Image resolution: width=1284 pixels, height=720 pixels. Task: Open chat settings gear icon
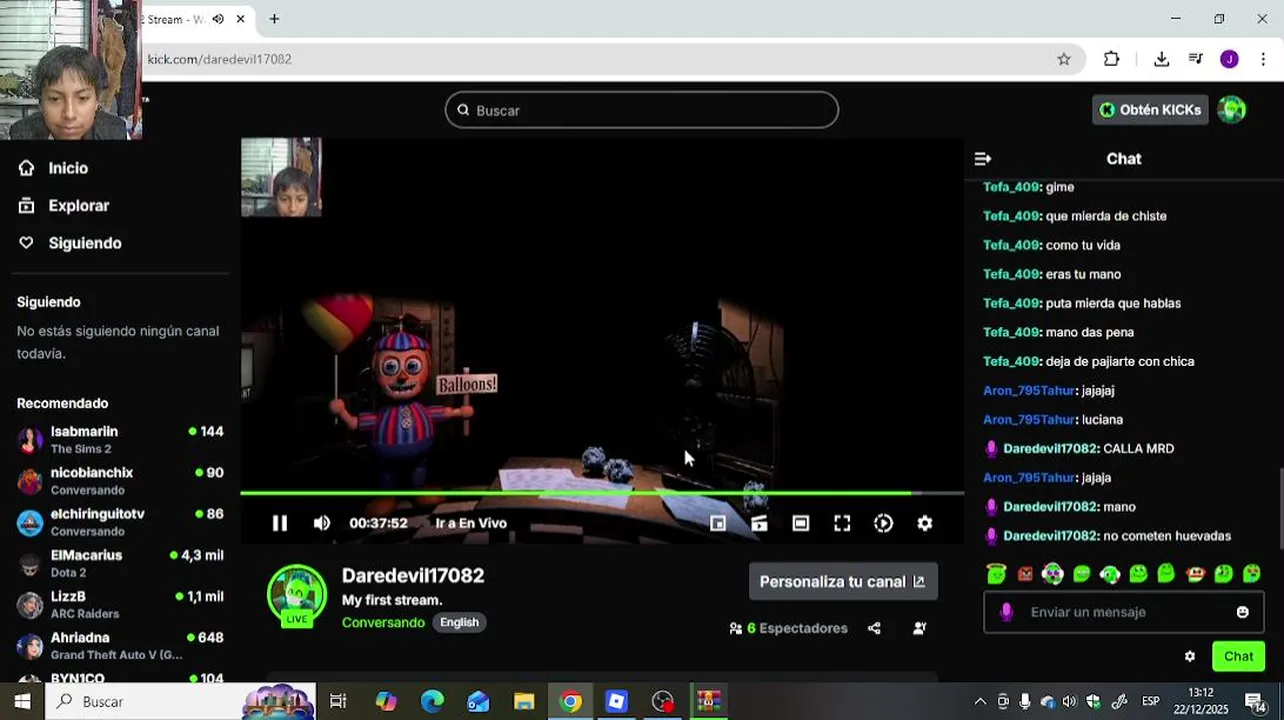coord(1189,657)
